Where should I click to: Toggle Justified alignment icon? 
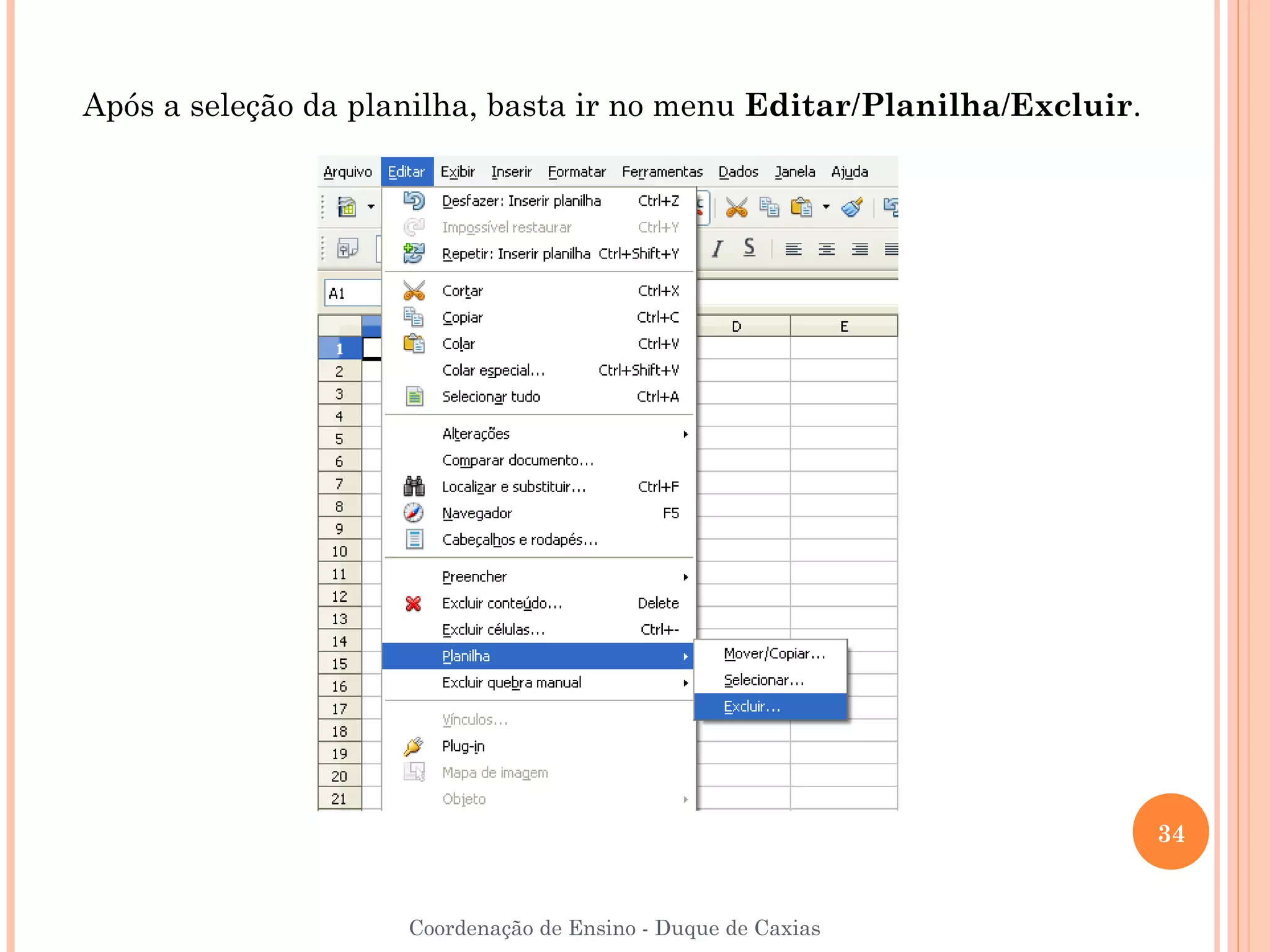point(891,249)
